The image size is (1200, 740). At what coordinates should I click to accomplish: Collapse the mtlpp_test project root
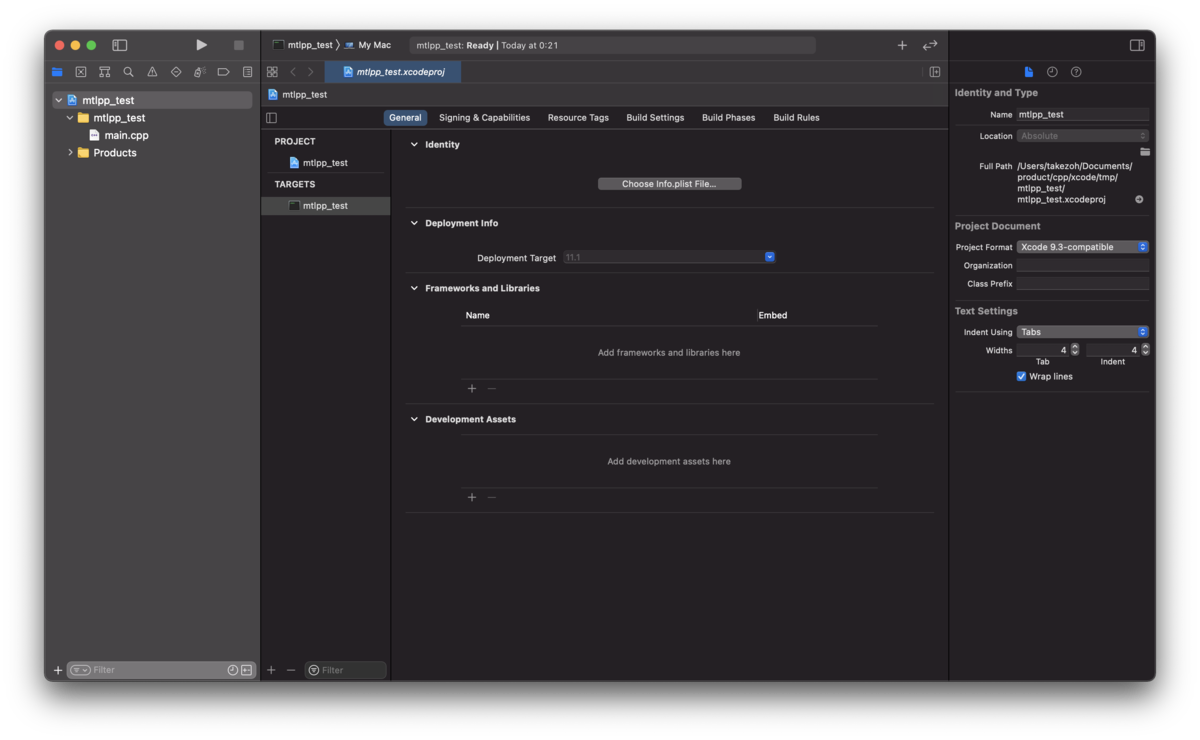click(x=59, y=100)
